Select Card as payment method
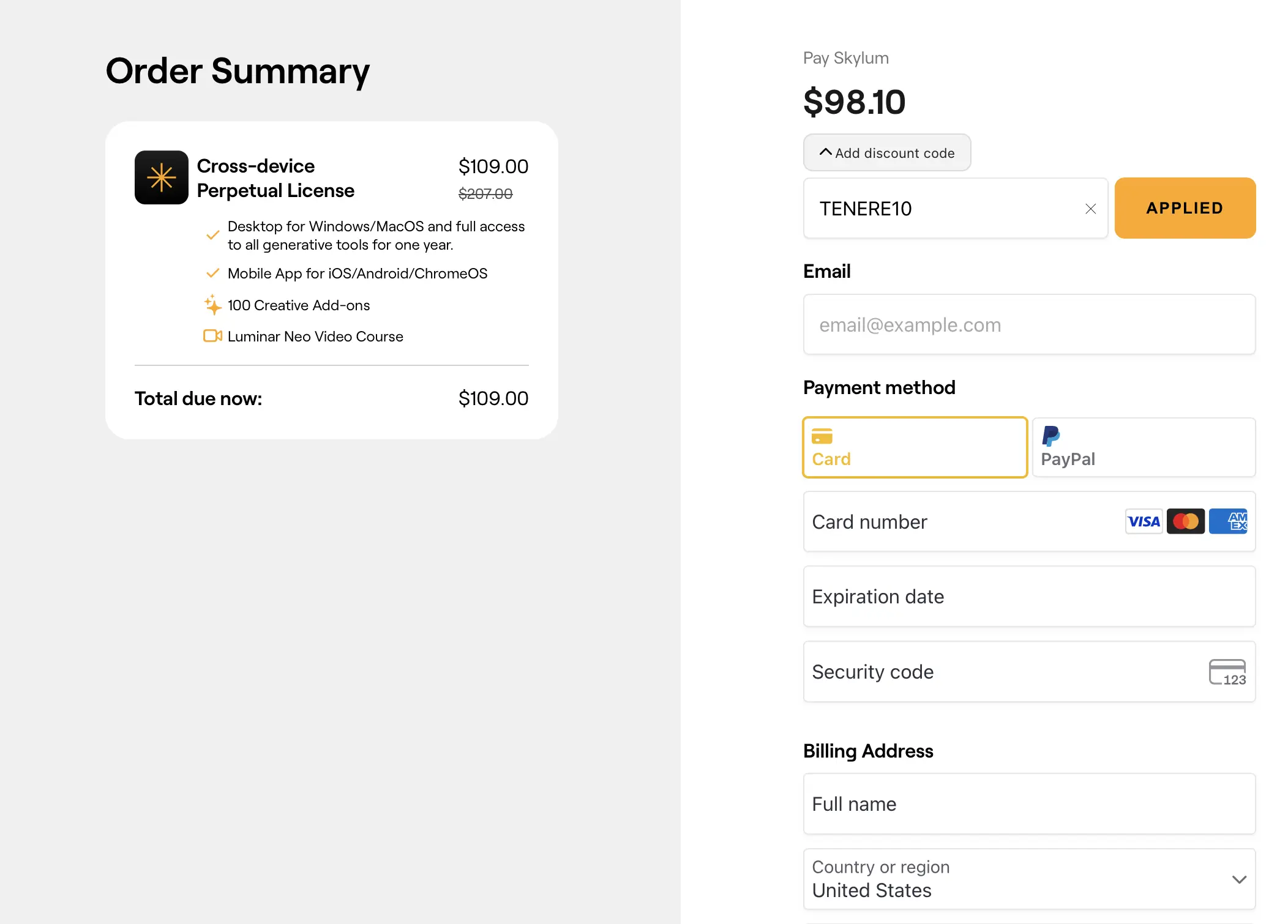The width and height of the screenshot is (1288, 924). [x=914, y=447]
